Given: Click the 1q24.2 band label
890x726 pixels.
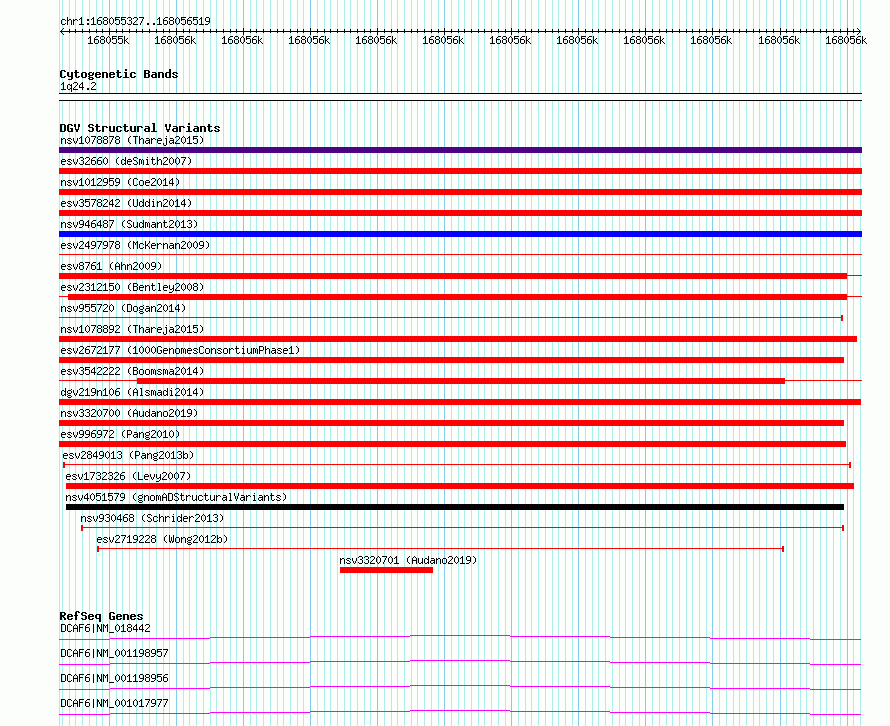Looking at the screenshot, I should coord(78,86).
